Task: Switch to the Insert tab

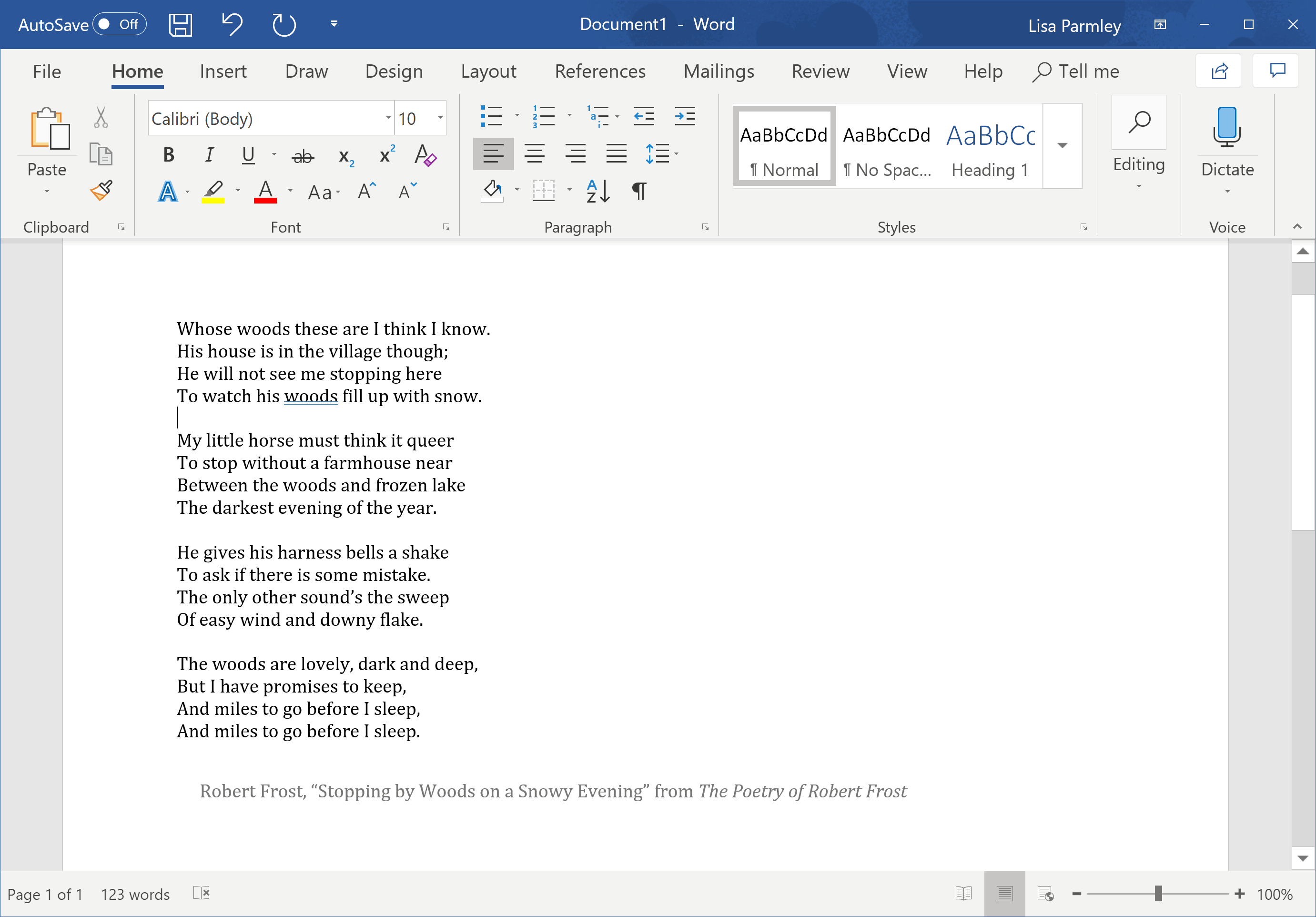Action: [x=223, y=71]
